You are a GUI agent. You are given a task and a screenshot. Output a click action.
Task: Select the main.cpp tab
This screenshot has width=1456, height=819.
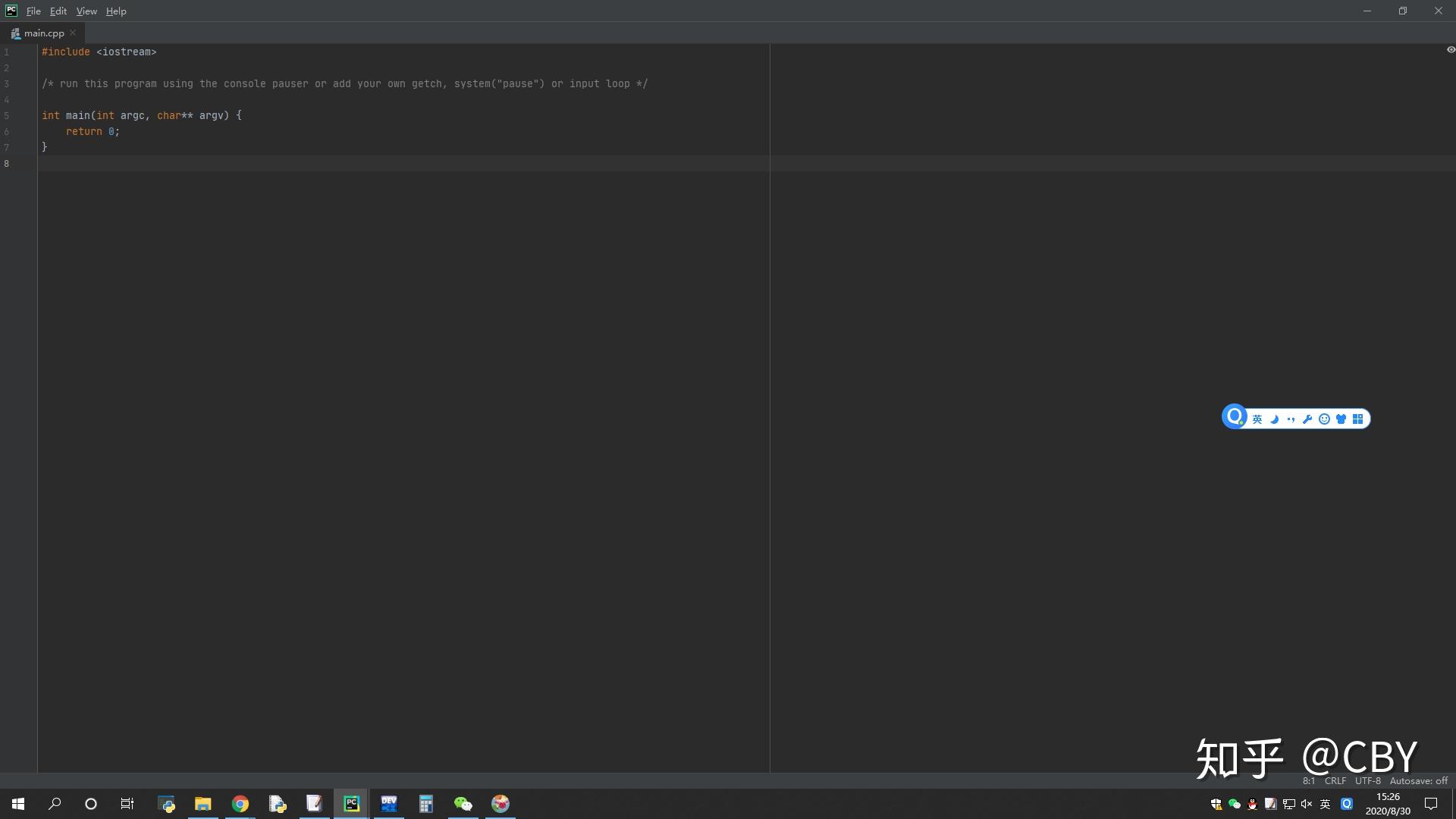point(42,33)
